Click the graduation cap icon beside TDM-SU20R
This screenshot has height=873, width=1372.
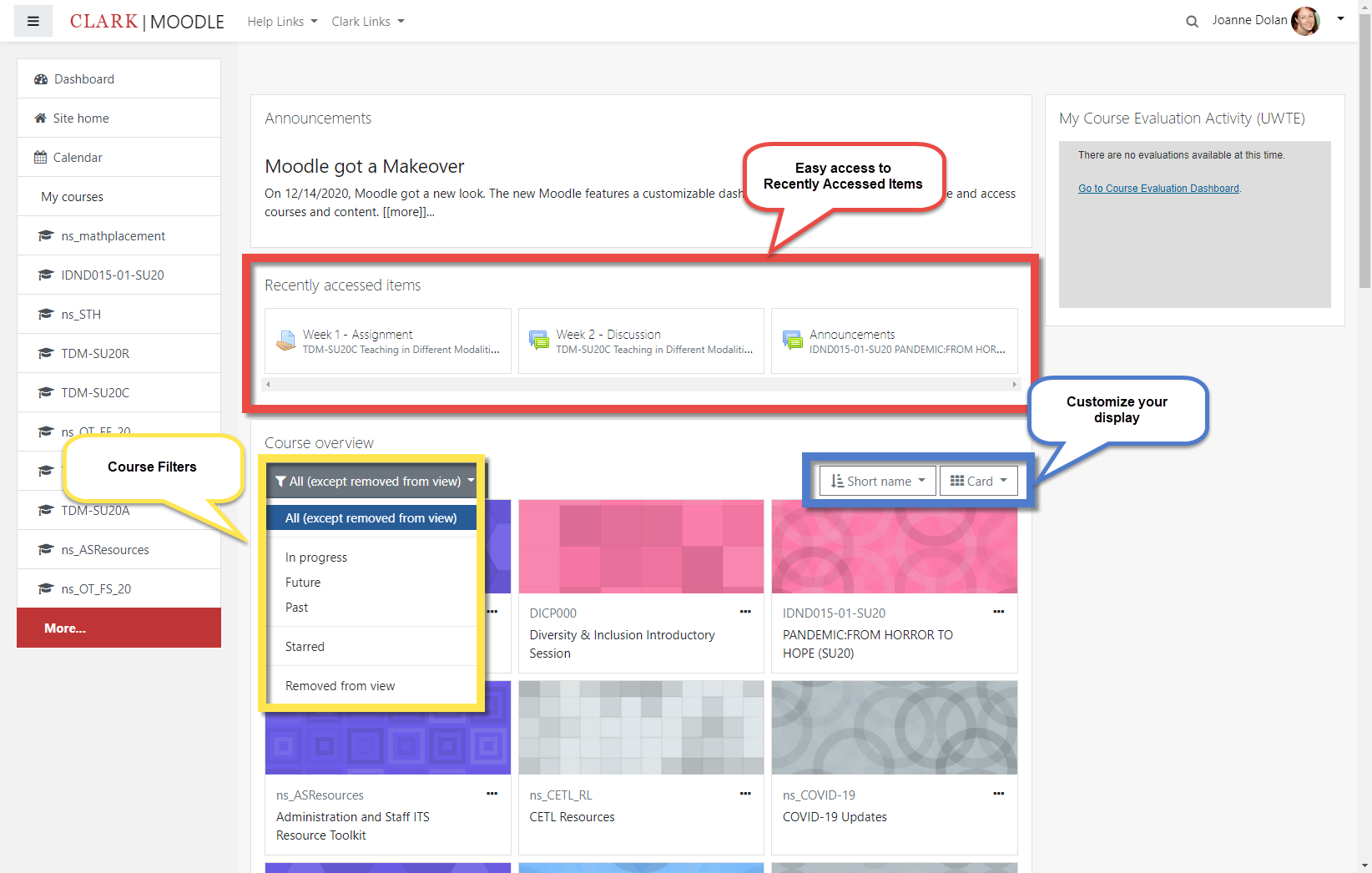click(x=46, y=354)
